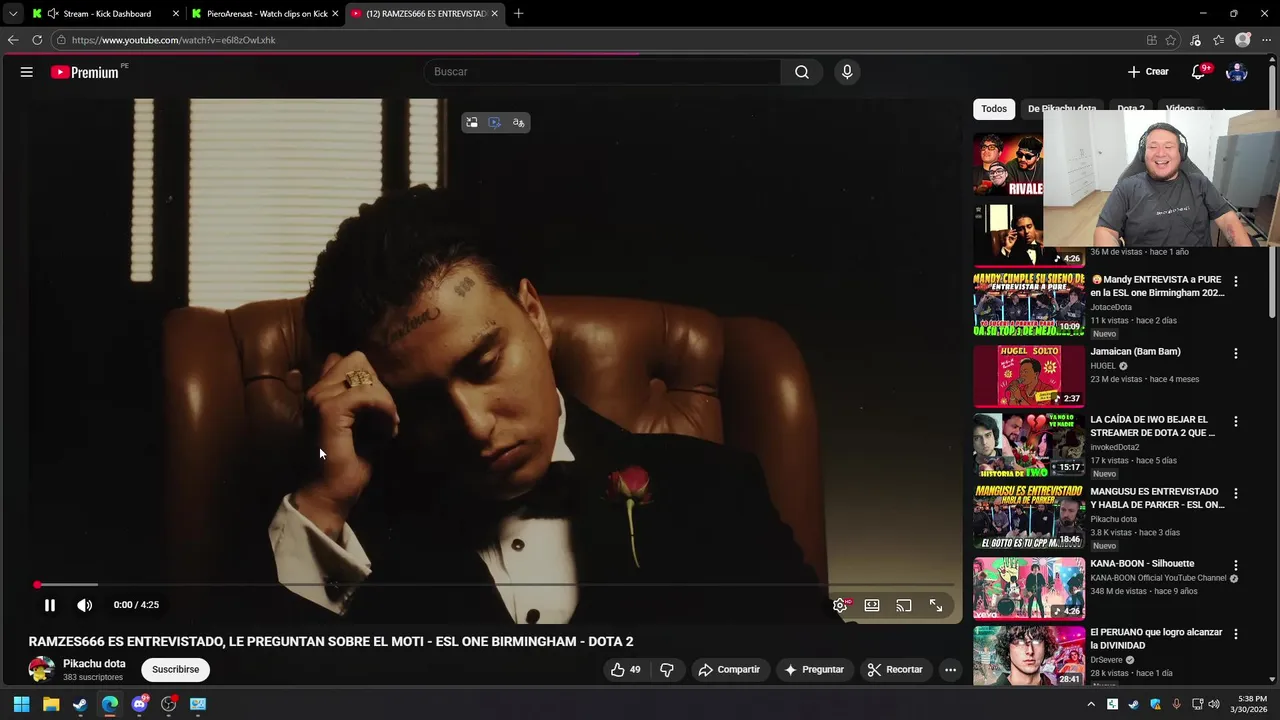Screen dimensions: 1280x720
Task: Open El PERUANO que logro alcanzar video
Action: (x=1156, y=639)
